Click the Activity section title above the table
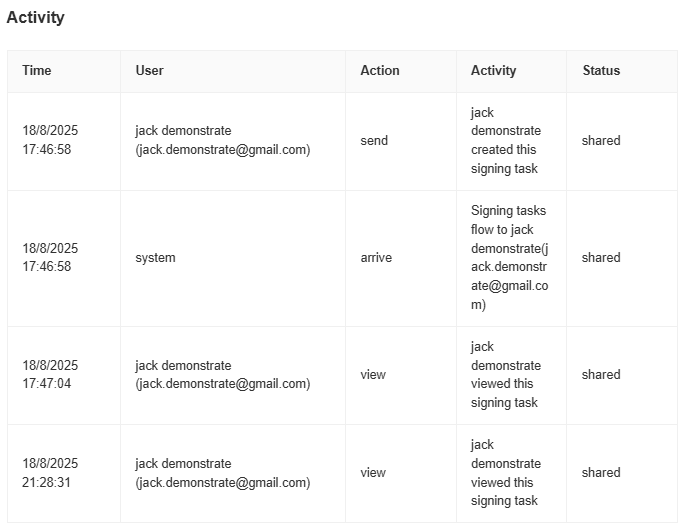 [35, 17]
